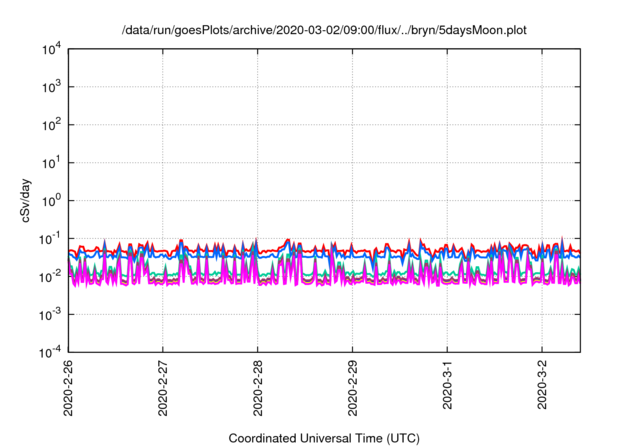Viewport: 640px width, 448px height.
Task: Select the 2020-2-26 date tick label
Action: [x=68, y=388]
